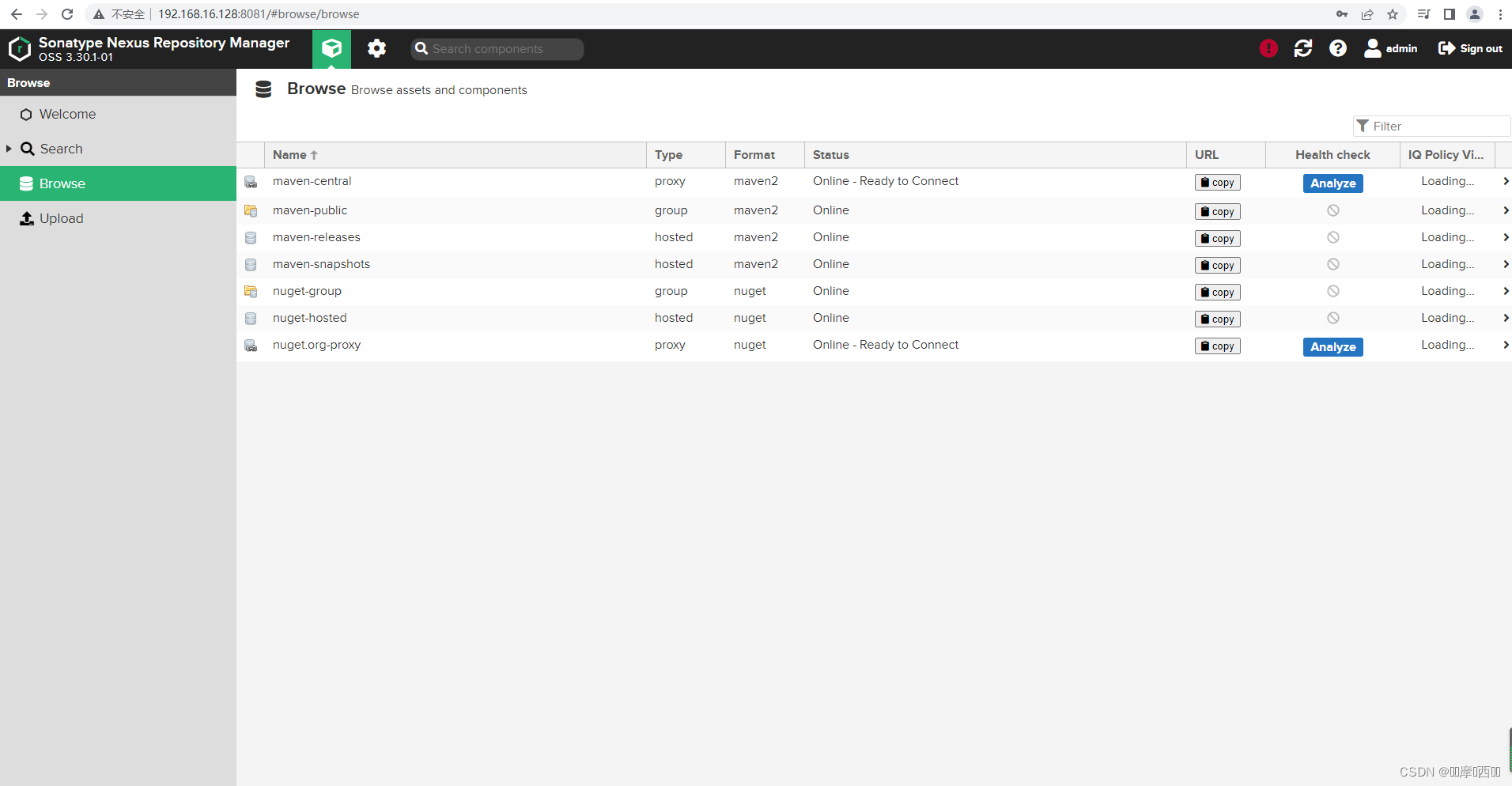Click the URL column header

(x=1226, y=155)
